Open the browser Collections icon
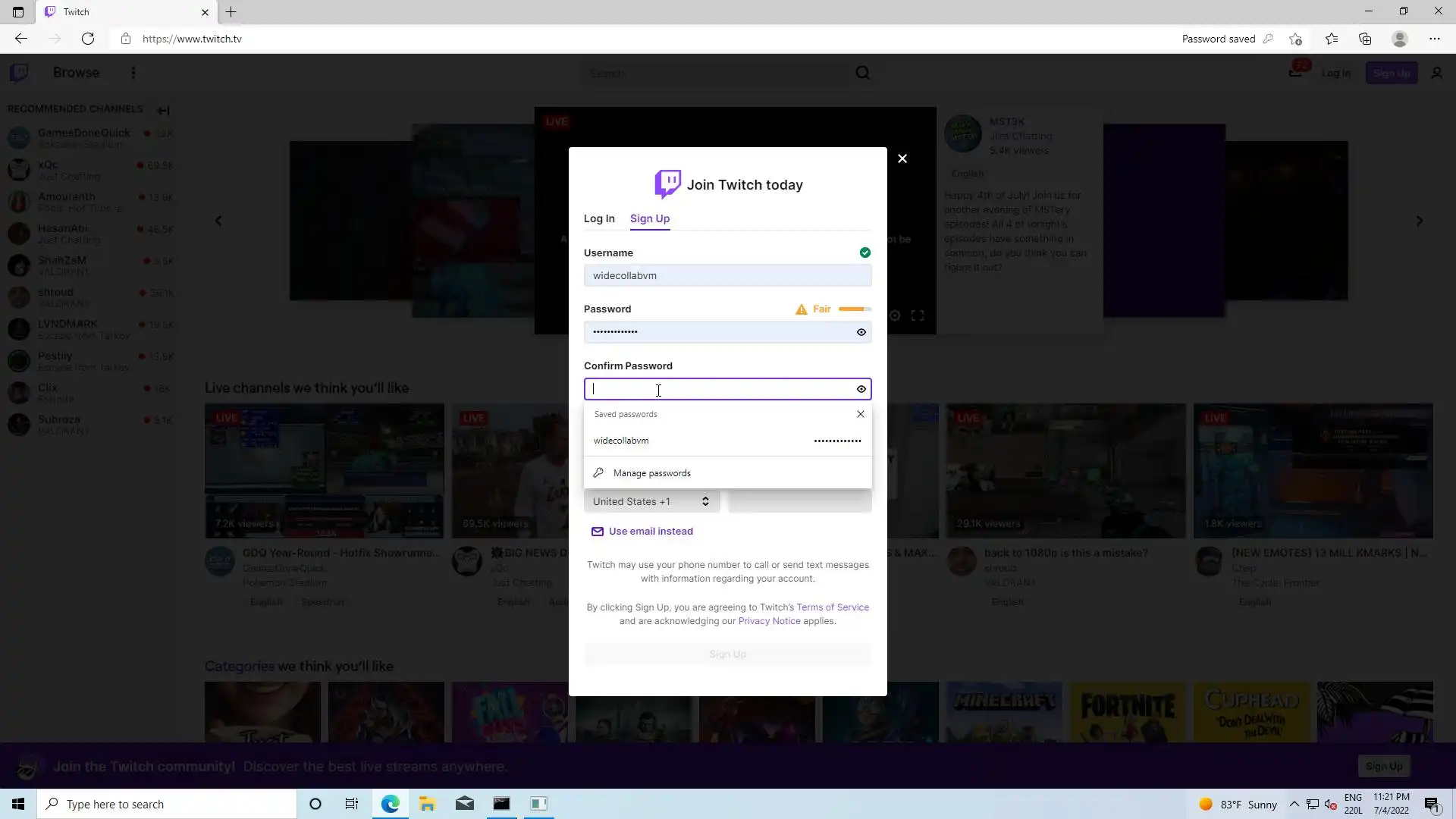Image resolution: width=1456 pixels, height=819 pixels. pyautogui.click(x=1365, y=39)
